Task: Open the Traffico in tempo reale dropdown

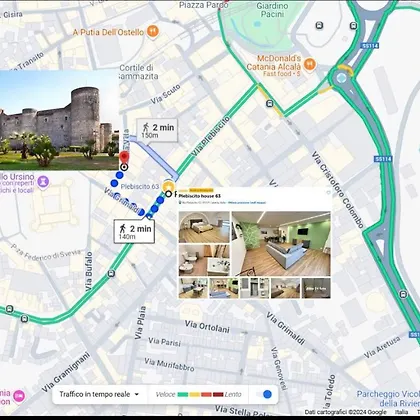Action: [x=99, y=394]
